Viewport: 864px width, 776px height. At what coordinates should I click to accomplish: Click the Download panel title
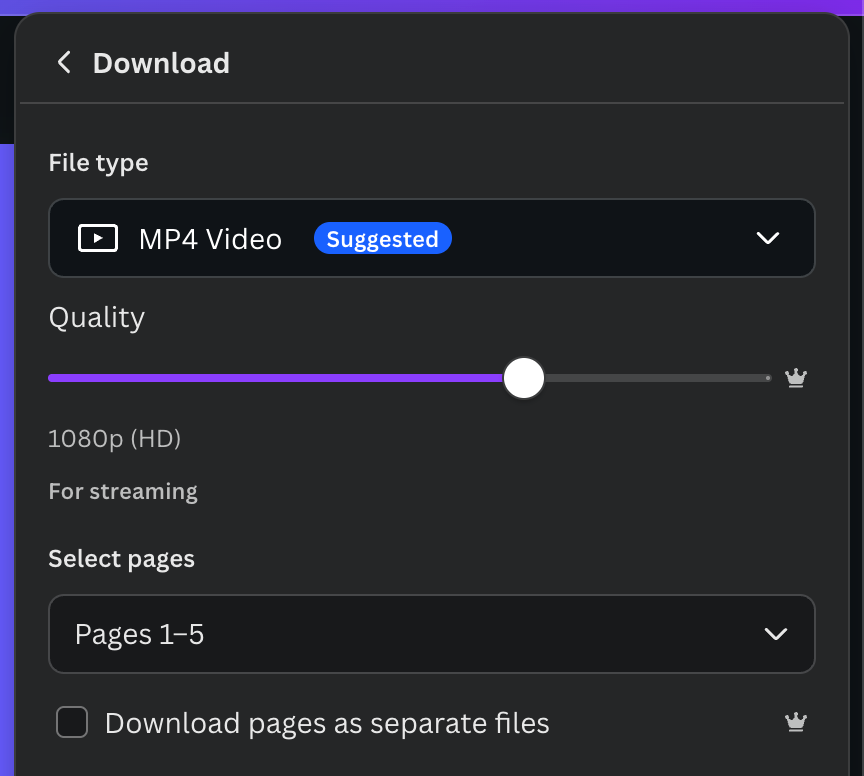point(161,63)
